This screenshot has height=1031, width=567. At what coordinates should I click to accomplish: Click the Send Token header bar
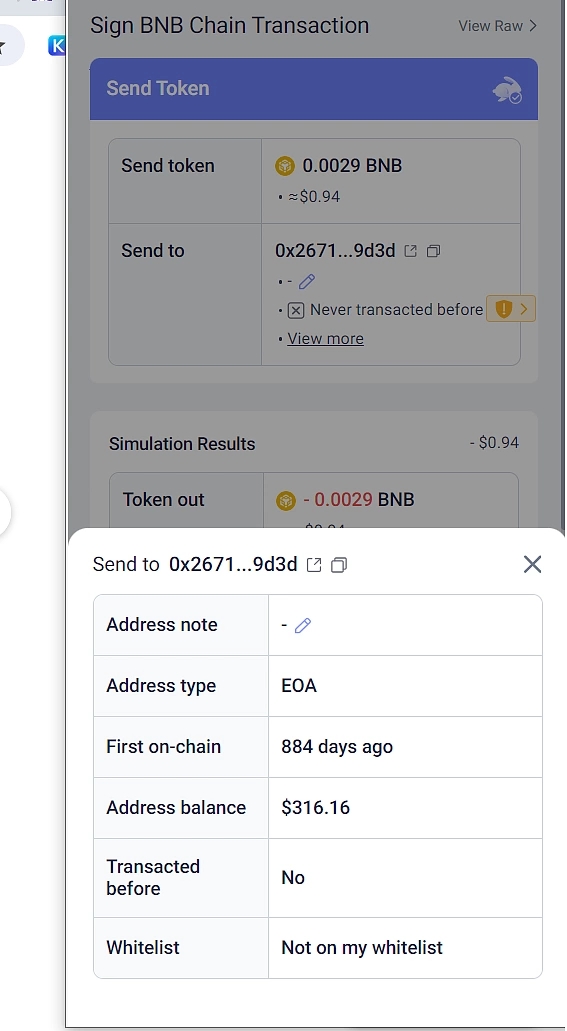[314, 89]
